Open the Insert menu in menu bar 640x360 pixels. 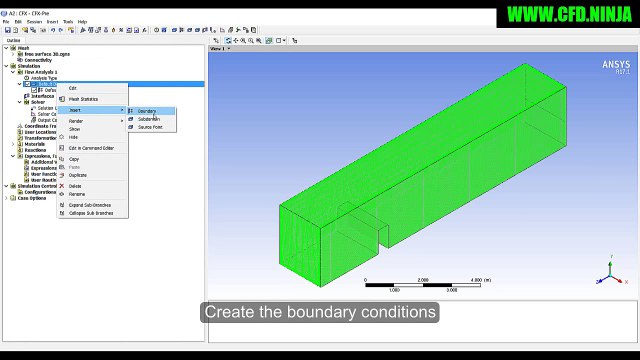[x=52, y=22]
